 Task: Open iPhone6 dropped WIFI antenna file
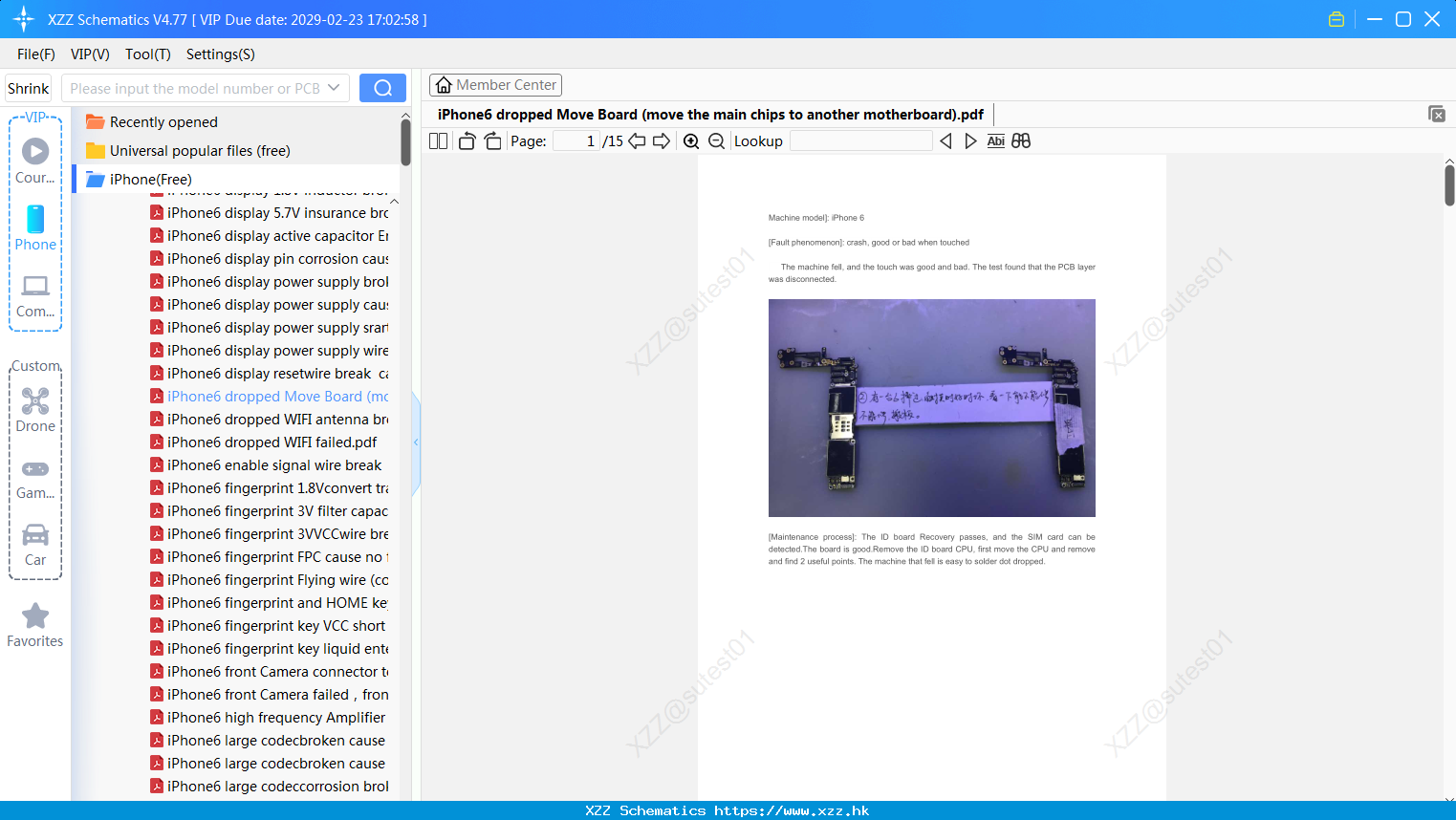point(270,419)
